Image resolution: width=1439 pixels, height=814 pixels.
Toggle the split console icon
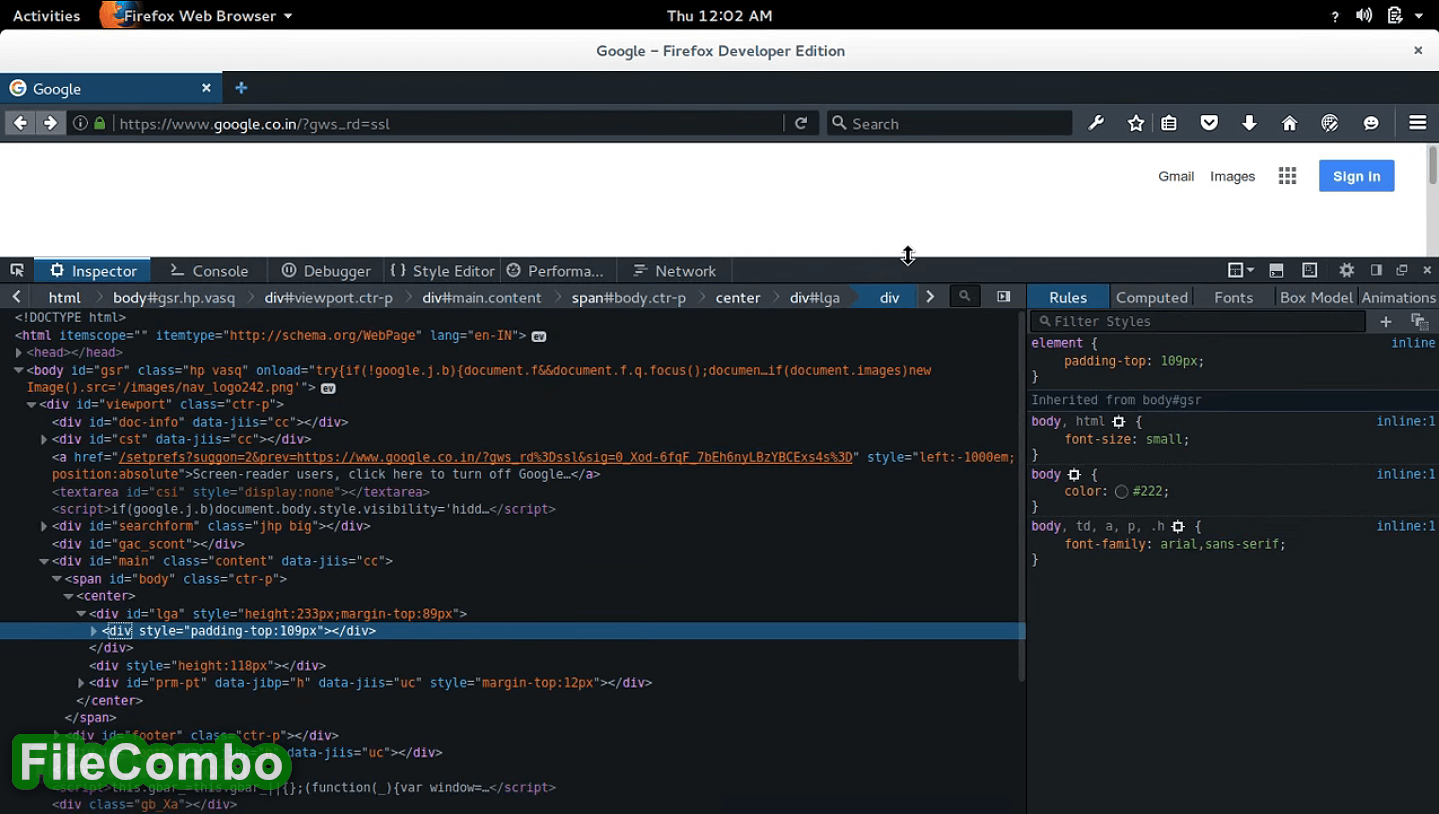point(1276,270)
